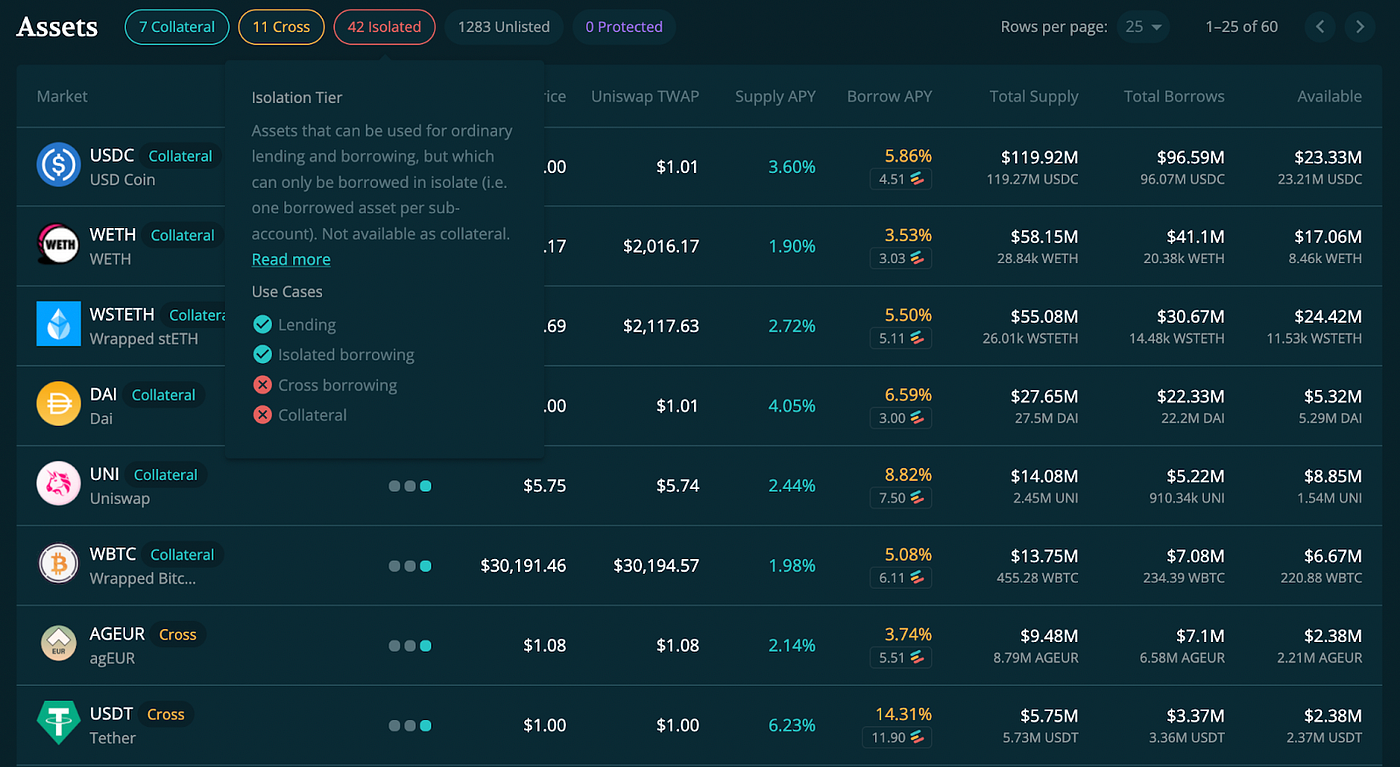Viewport: 1400px width, 767px height.
Task: Click WBTC price $30,191.46
Action: (523, 566)
